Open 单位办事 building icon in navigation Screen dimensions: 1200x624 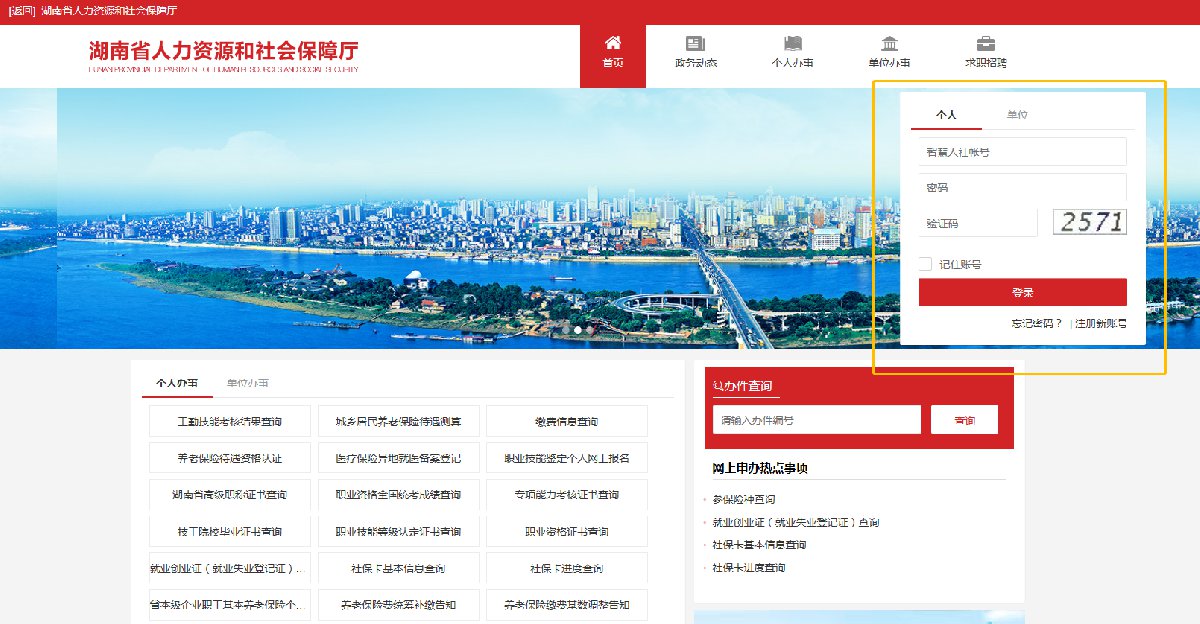pyautogui.click(x=888, y=43)
